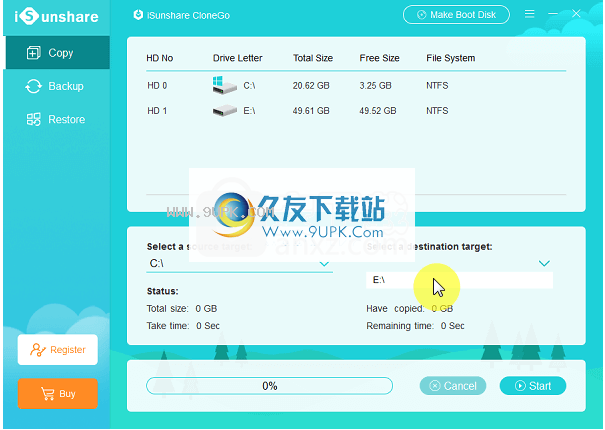Click the Buy button
The image size is (605, 430).
coord(57,394)
